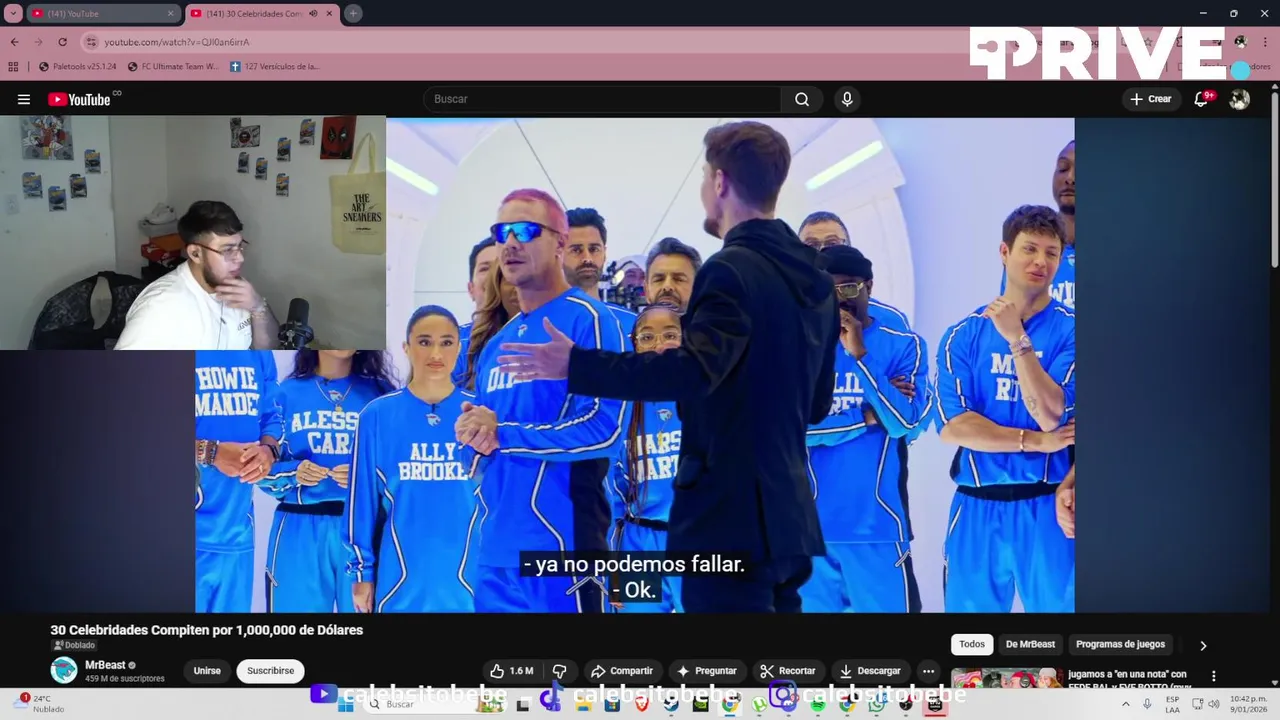This screenshot has width=1280, height=720.
Task: Open options for 'jugamos a en una nota' video
Action: pos(1214,676)
